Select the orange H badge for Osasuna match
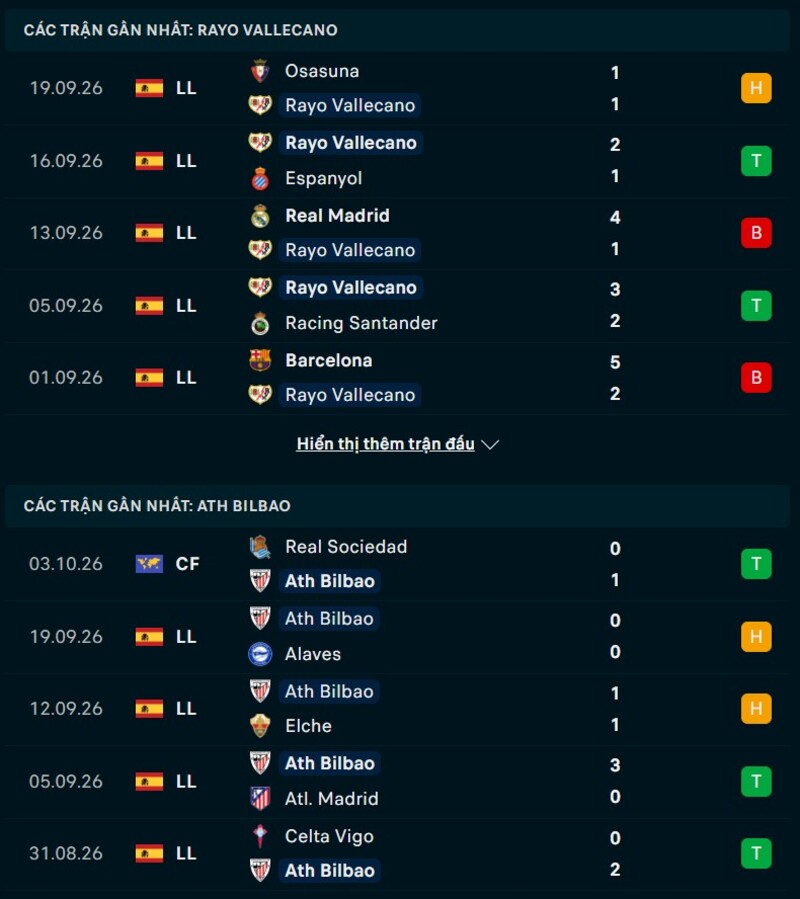The width and height of the screenshot is (800, 899). 756,88
